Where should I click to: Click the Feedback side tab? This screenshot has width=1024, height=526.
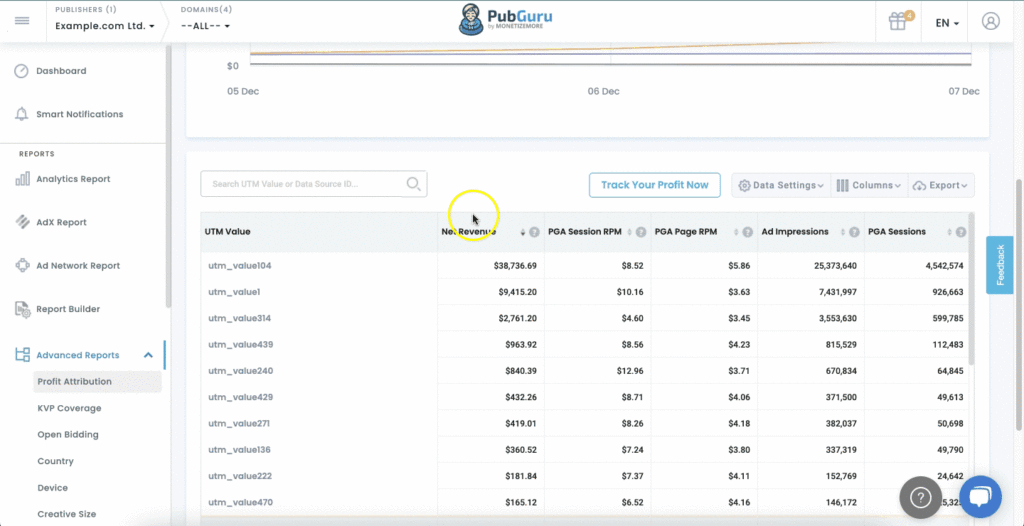[x=999, y=265]
